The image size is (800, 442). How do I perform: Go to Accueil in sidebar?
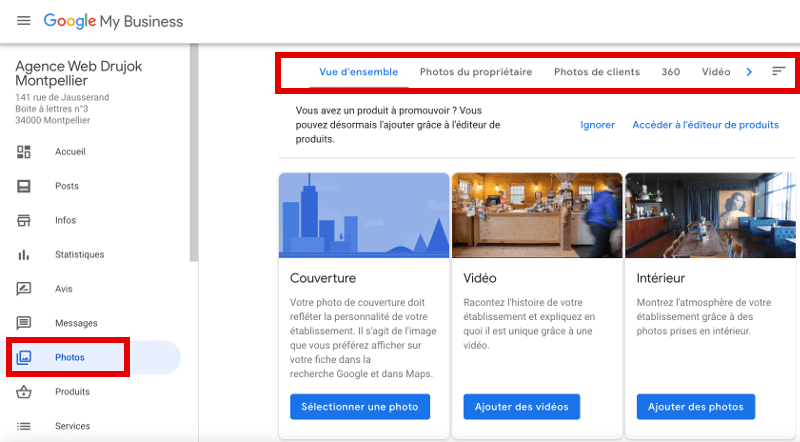(70, 152)
